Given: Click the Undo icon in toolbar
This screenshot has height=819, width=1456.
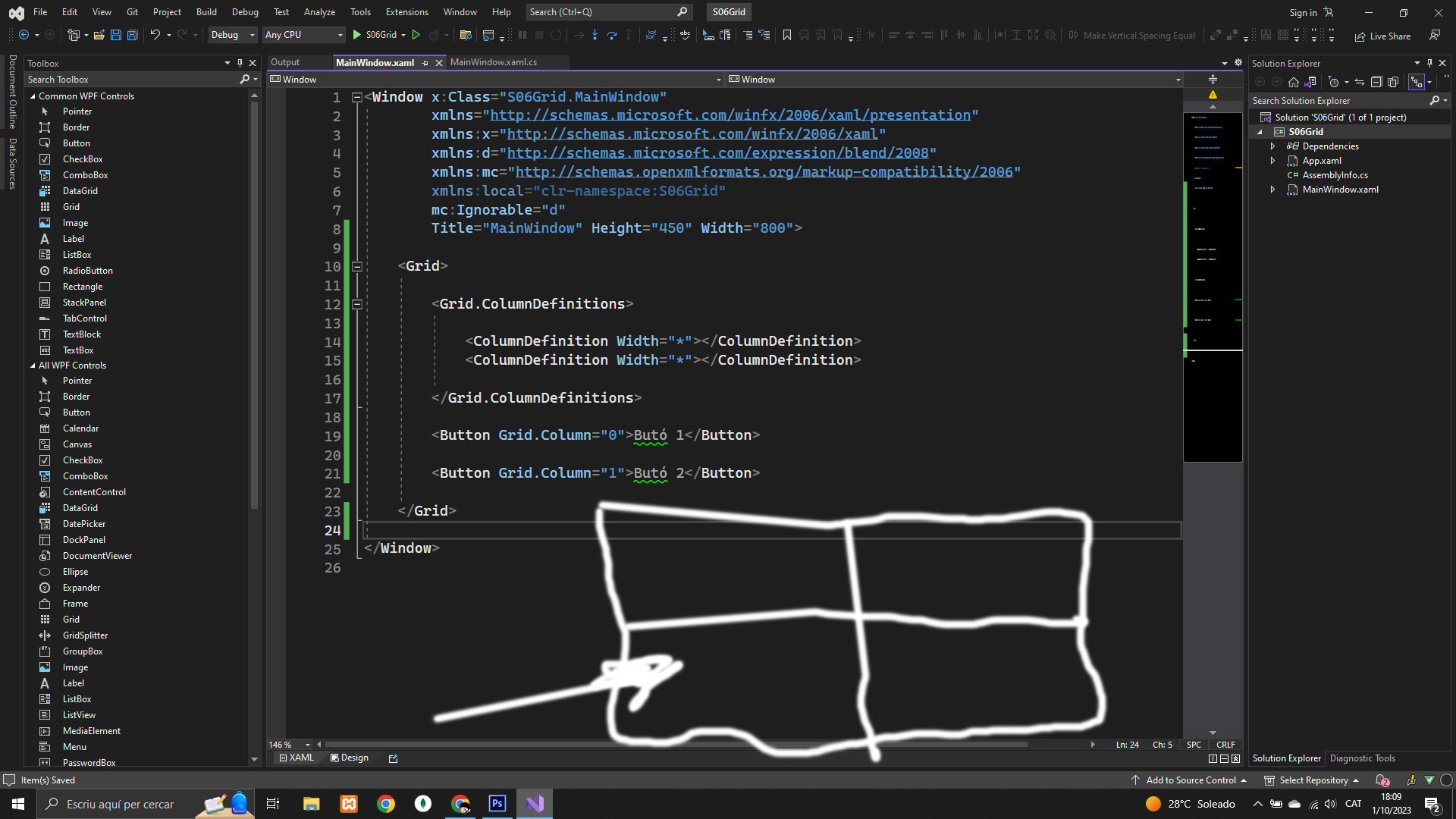Looking at the screenshot, I should point(155,35).
